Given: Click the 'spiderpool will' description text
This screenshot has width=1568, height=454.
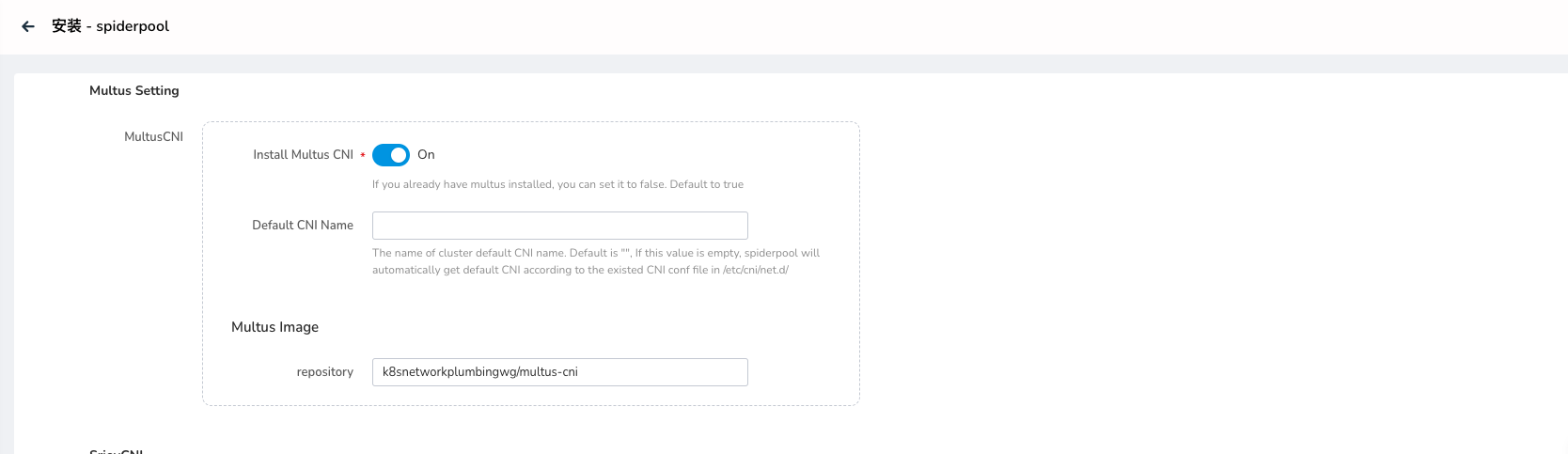Looking at the screenshot, I should click(782, 253).
